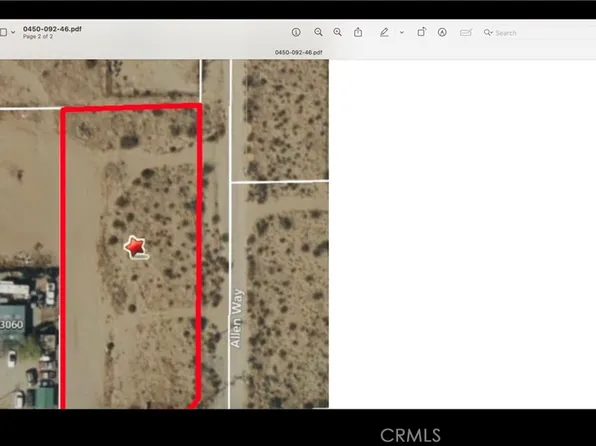Expand the highlight pen color dropdown arrow
Screen dimensions: 596x446
402,33
